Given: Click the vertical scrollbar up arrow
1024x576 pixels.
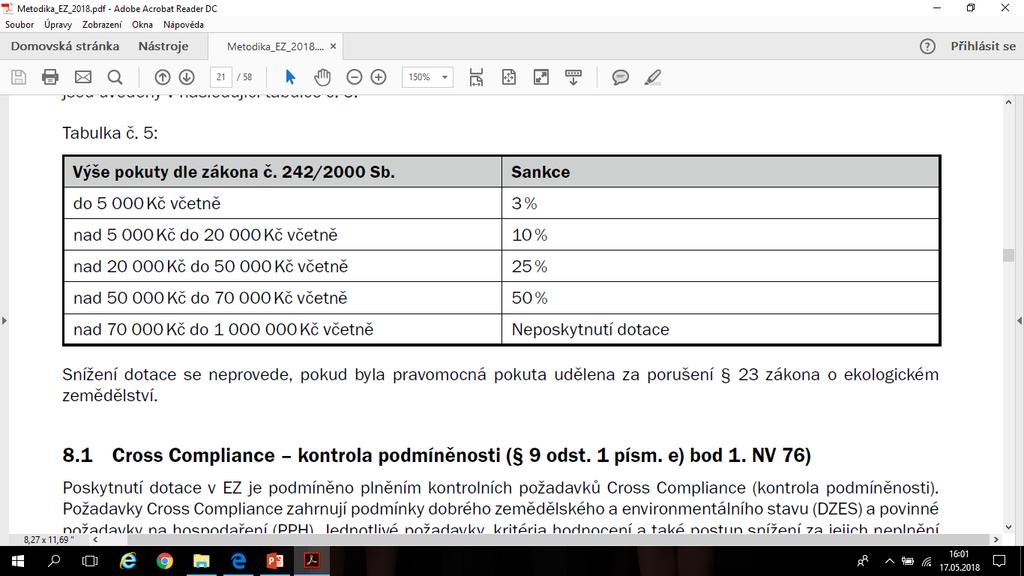Looking at the screenshot, I should tap(1009, 103).
